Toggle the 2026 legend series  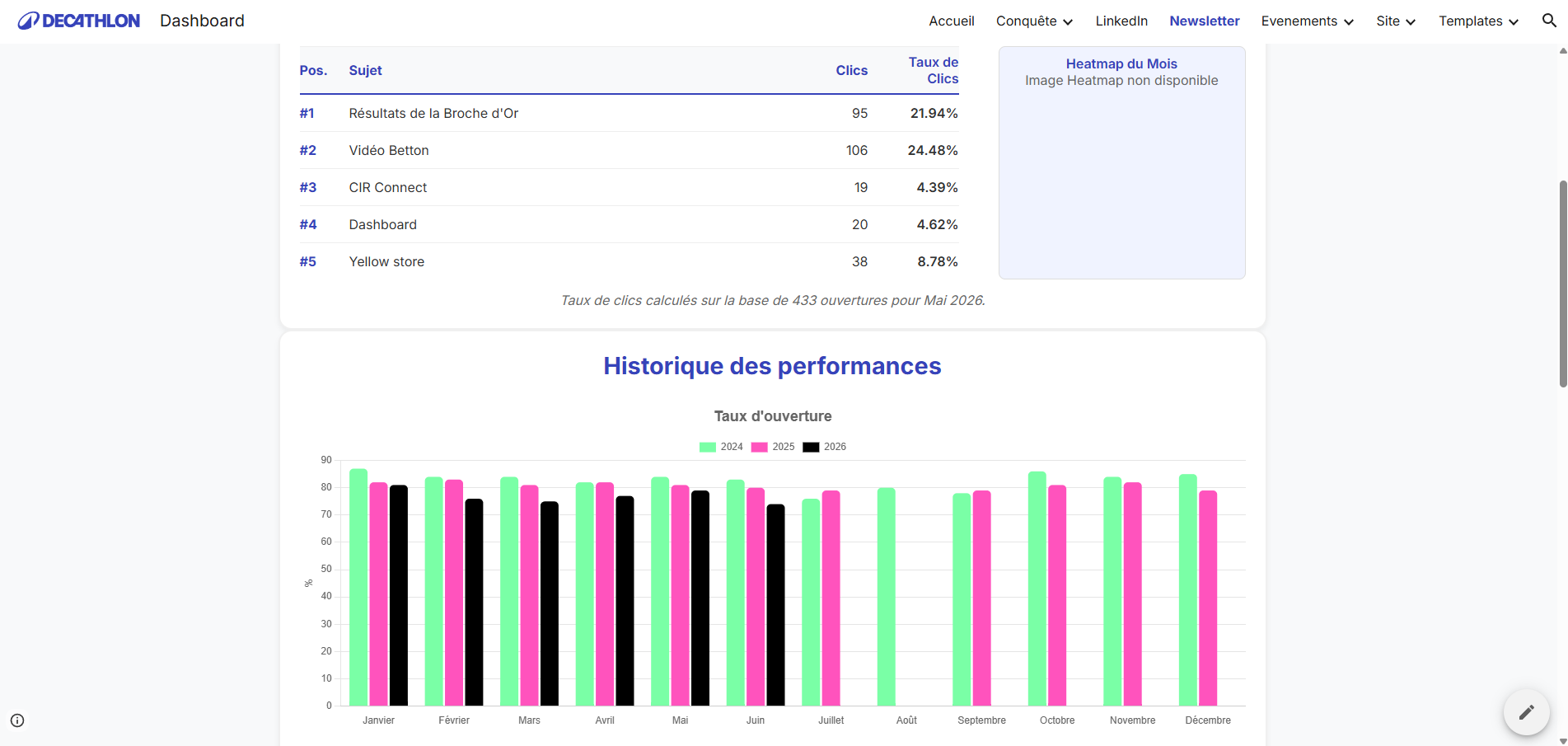(825, 447)
